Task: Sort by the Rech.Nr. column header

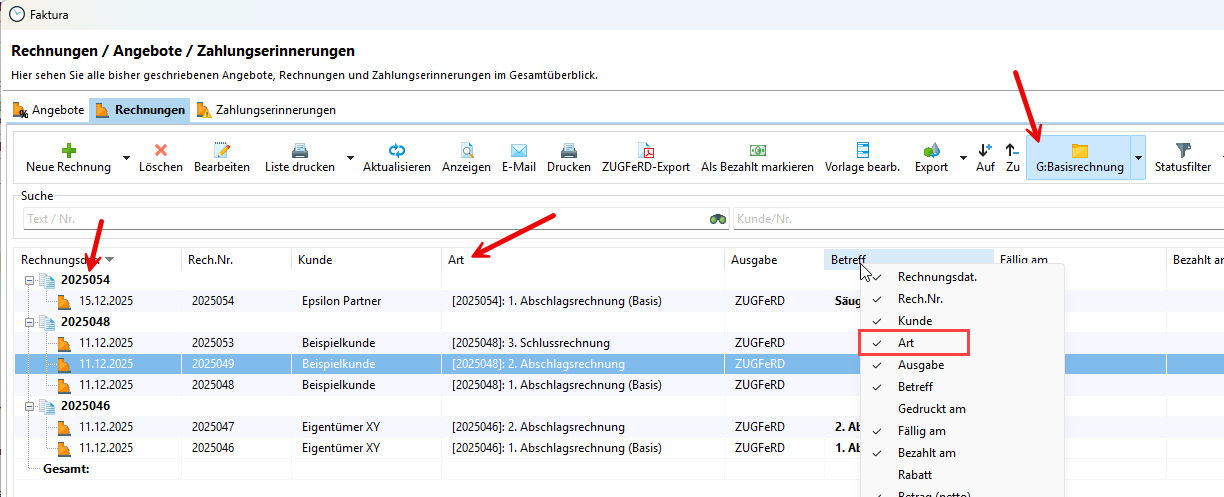Action: [x=210, y=260]
